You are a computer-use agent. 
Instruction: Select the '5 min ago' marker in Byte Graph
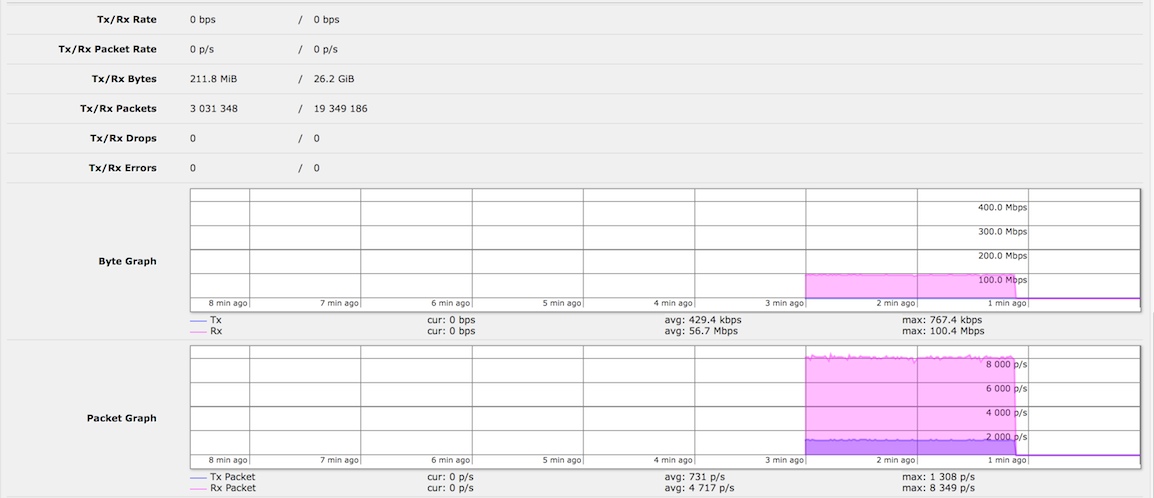point(560,303)
